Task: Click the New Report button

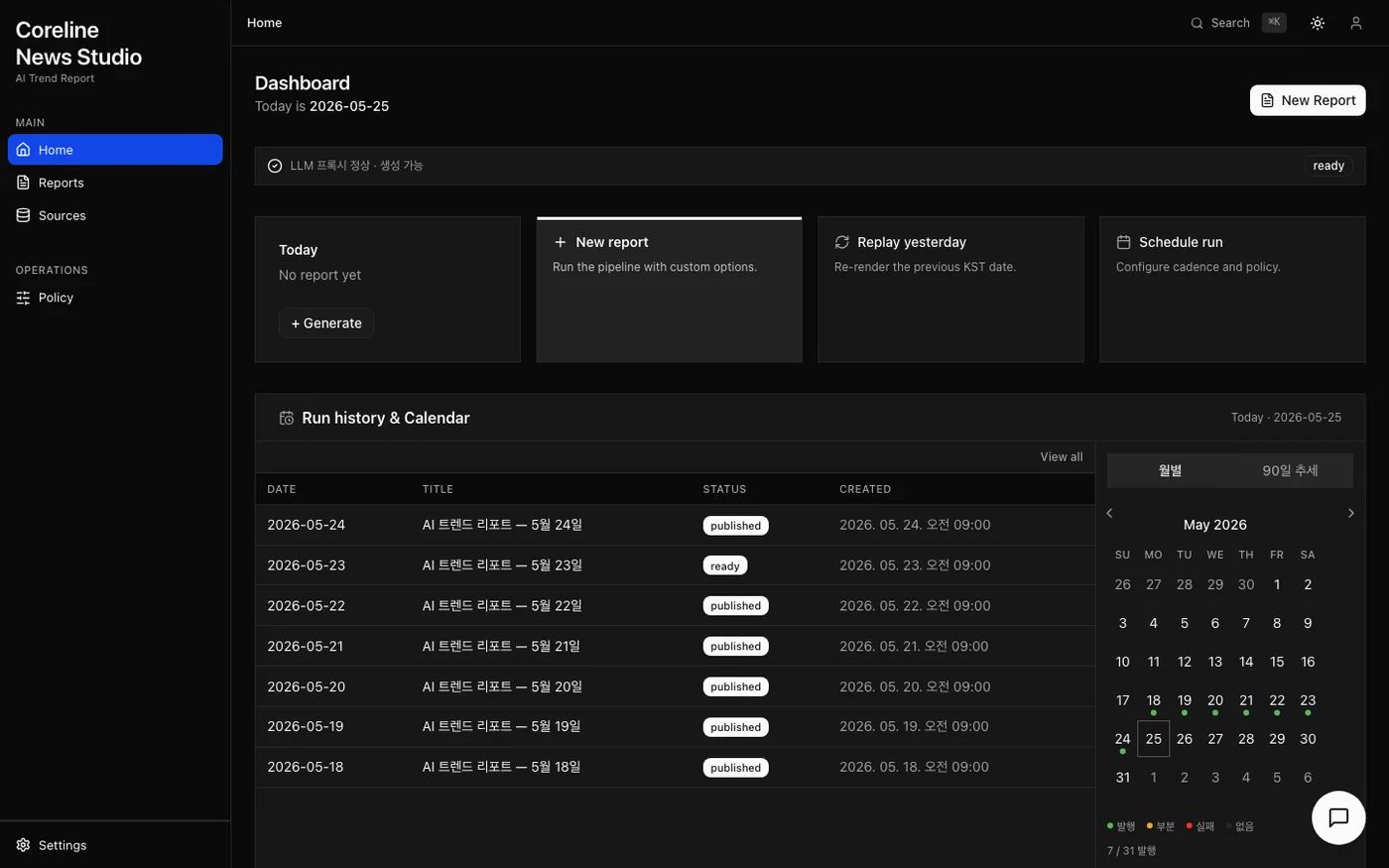Action: [1308, 100]
